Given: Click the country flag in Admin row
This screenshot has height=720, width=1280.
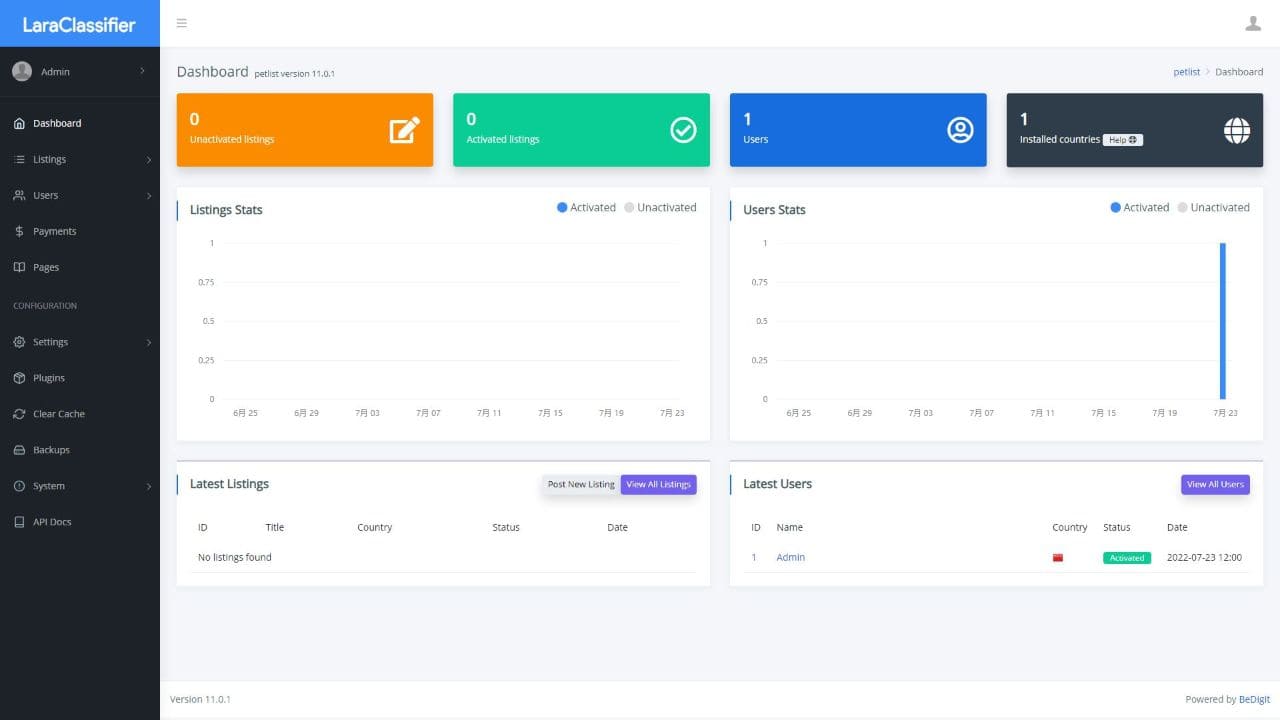Looking at the screenshot, I should 1058,558.
